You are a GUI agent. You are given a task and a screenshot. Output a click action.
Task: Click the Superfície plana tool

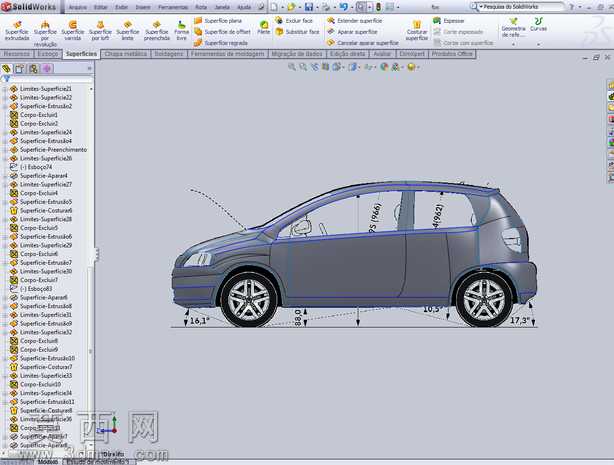point(219,21)
